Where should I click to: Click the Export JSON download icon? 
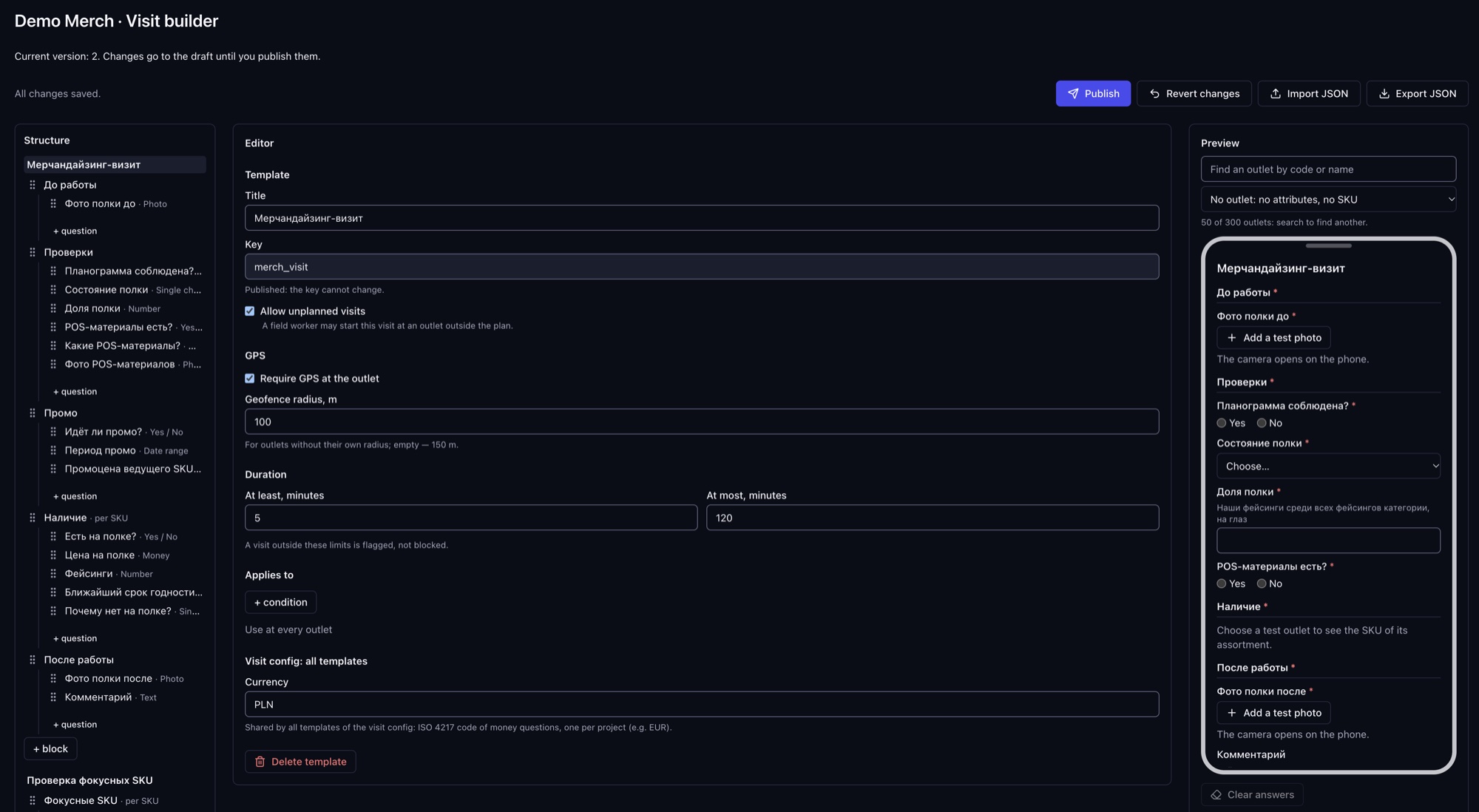pos(1384,94)
